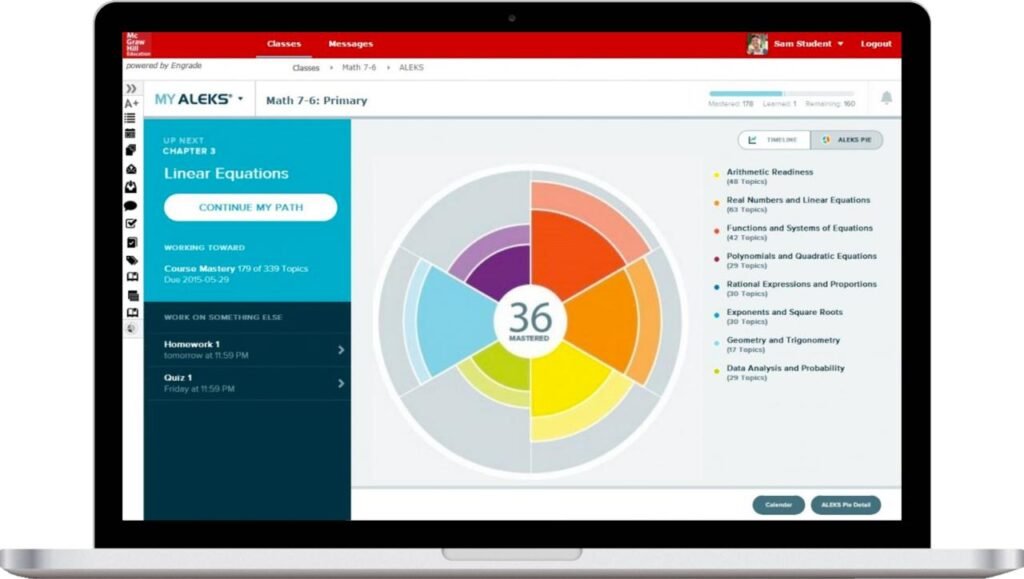The width and height of the screenshot is (1024, 579).
Task: Click the 36 Mastered pie center
Action: point(530,321)
